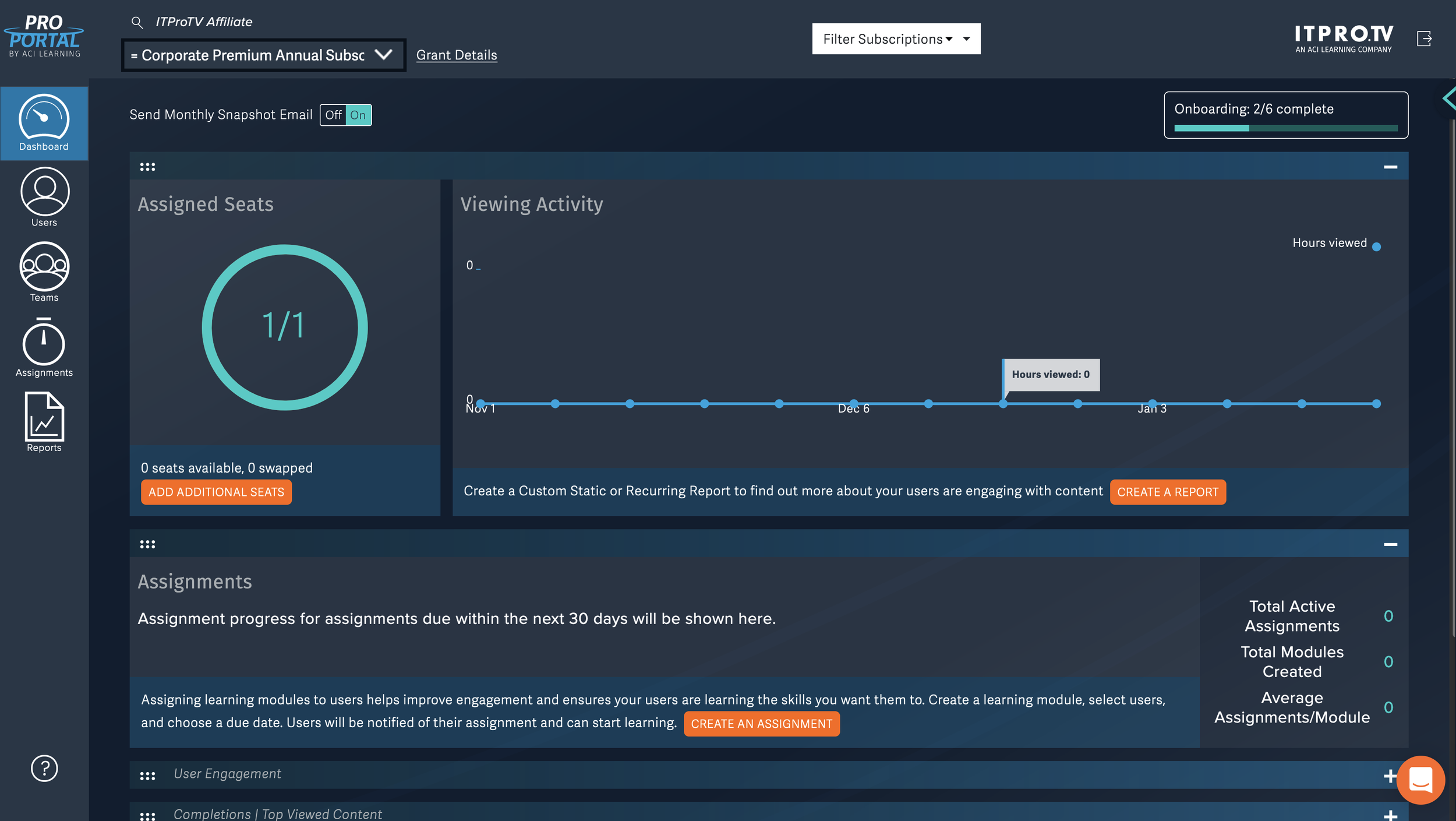Image resolution: width=1456 pixels, height=821 pixels.
Task: Open the chat support bubble
Action: coord(1420,780)
